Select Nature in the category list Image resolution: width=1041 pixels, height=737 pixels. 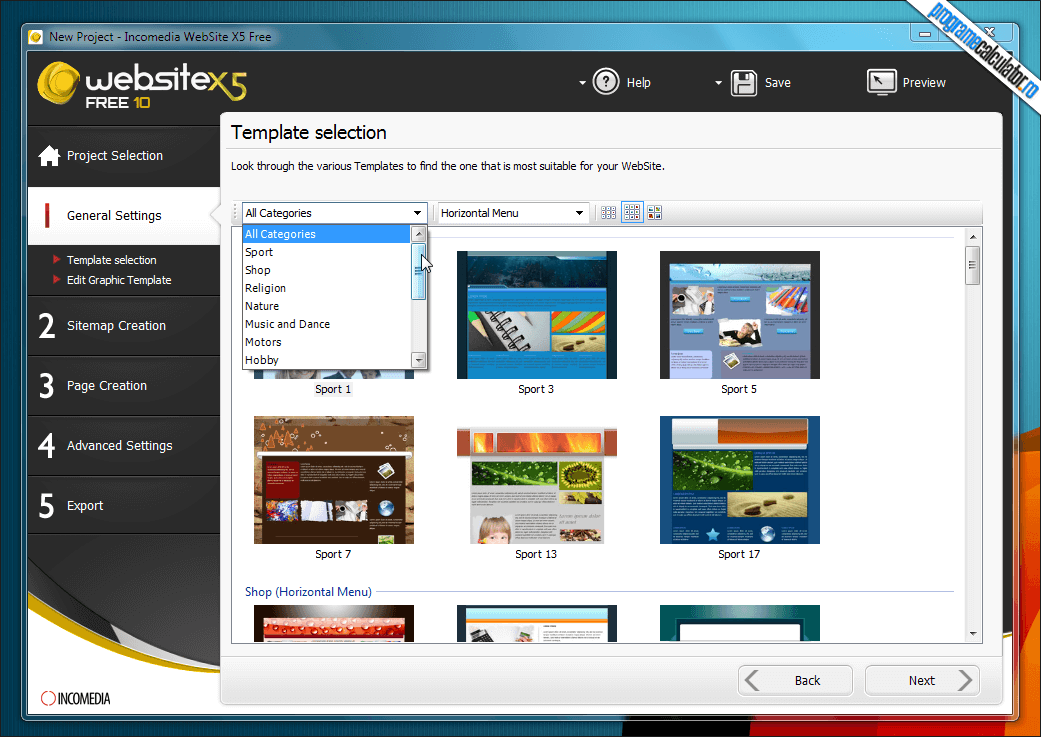[327, 306]
